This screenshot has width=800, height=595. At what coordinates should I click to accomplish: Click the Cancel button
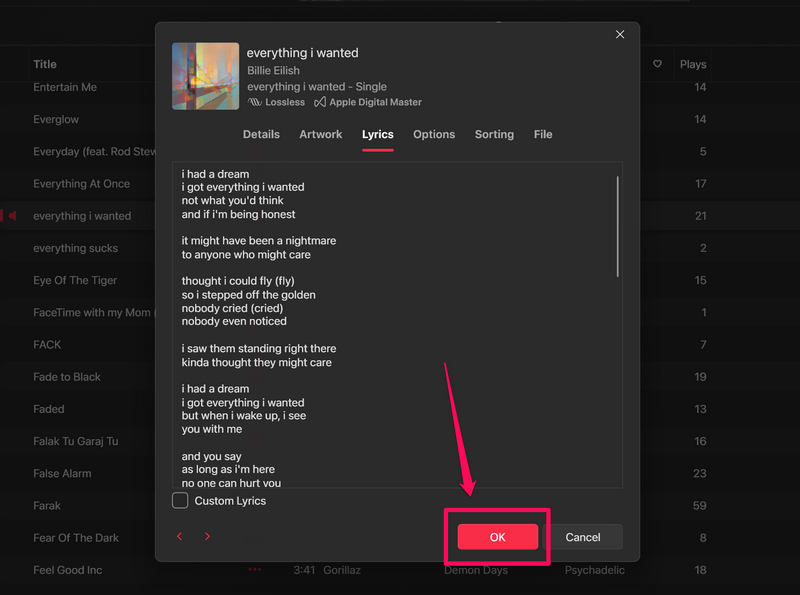[583, 537]
